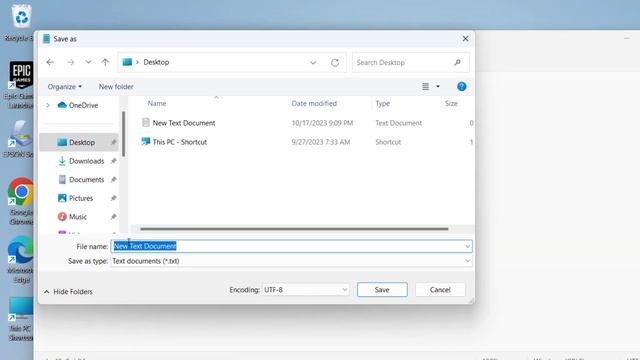
Task: Click the Desktop address bar path
Action: [156, 62]
